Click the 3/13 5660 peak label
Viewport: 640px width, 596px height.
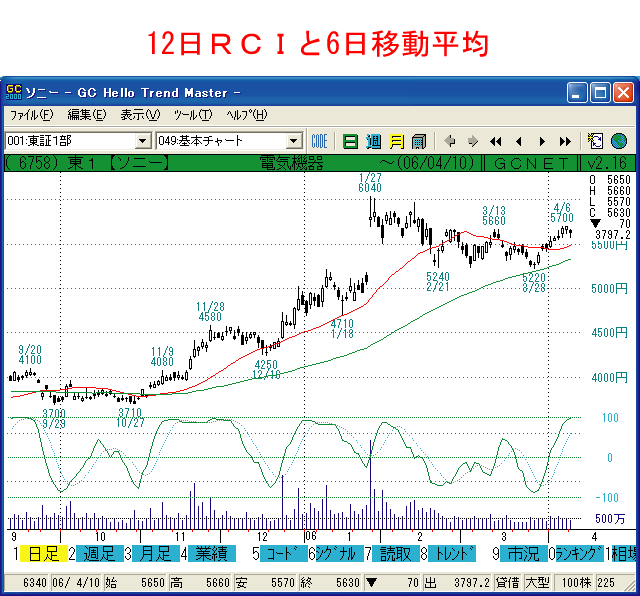tap(494, 216)
